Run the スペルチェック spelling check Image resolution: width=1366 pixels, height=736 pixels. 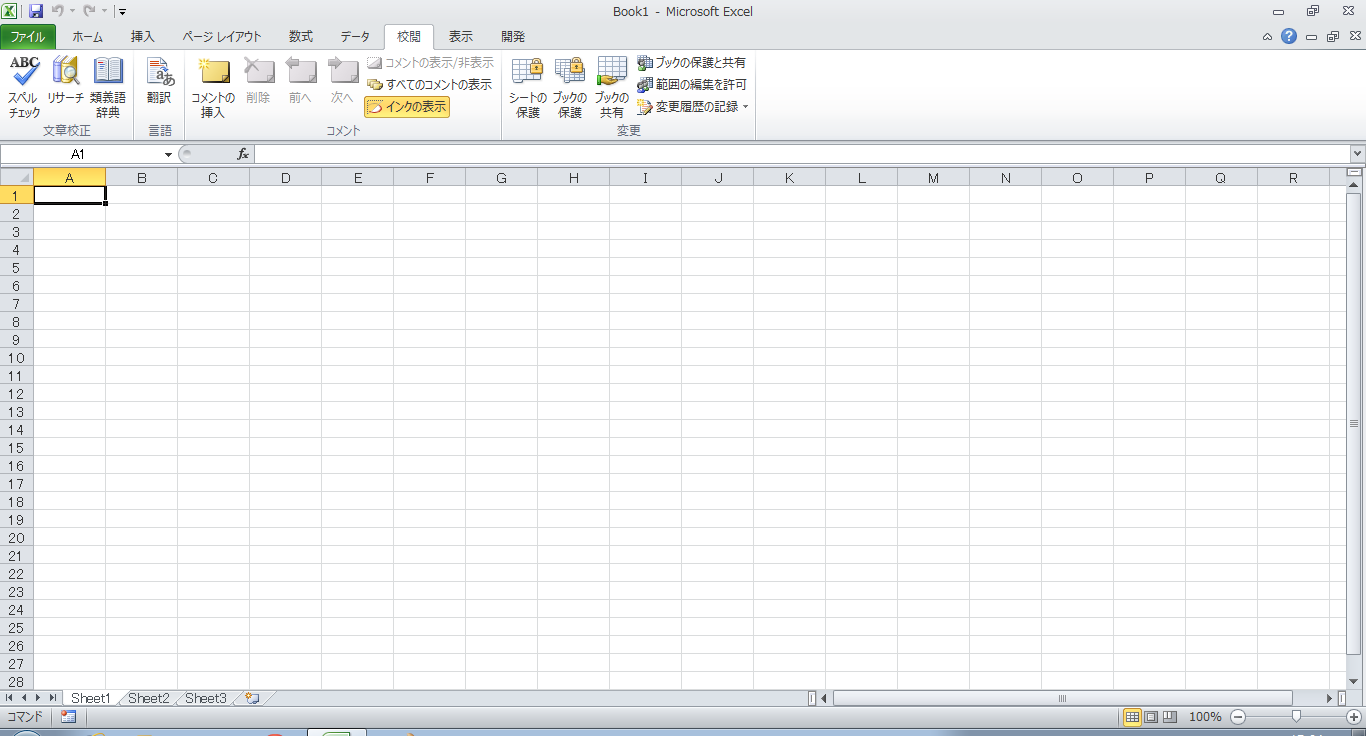[24, 87]
